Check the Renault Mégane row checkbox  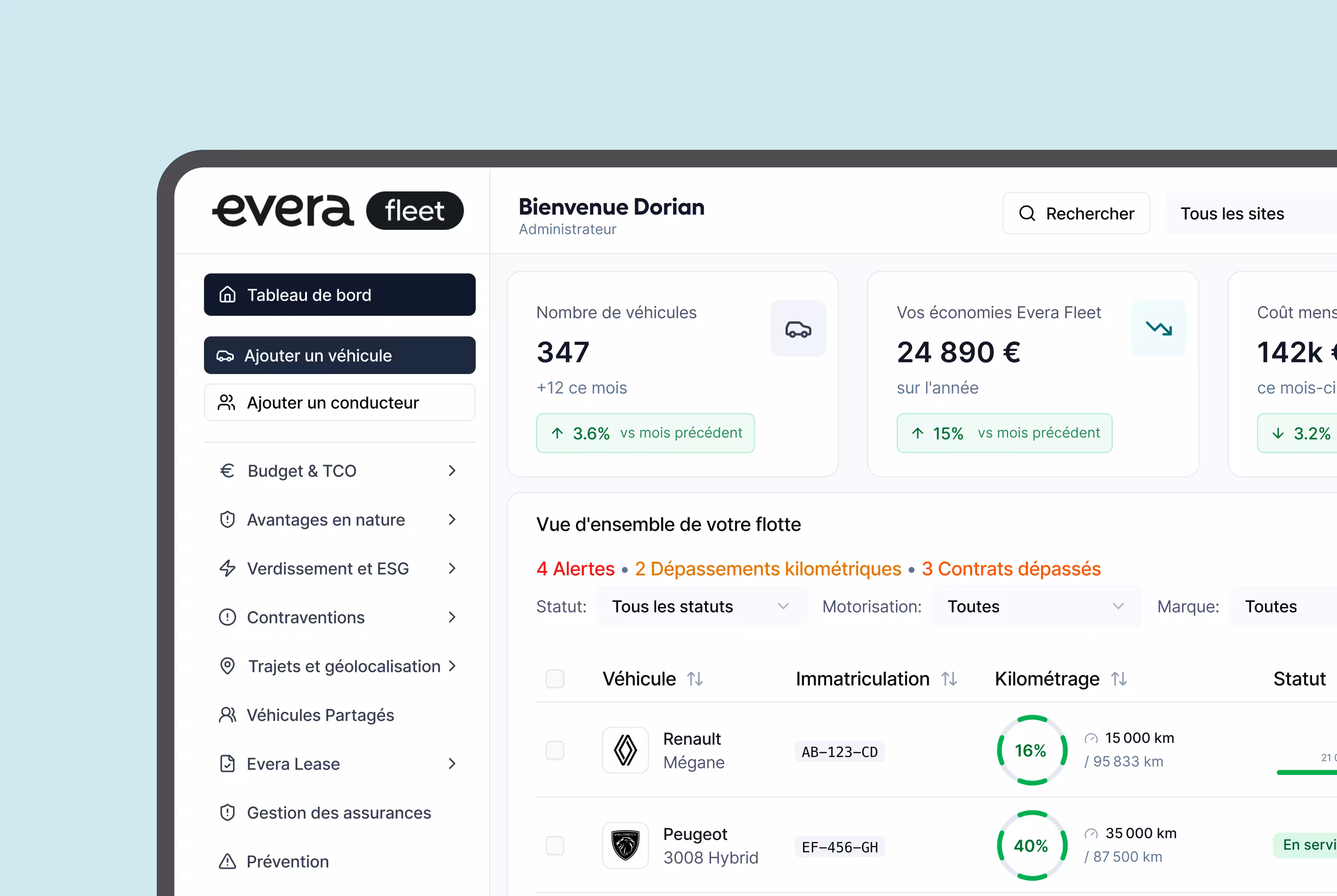point(554,750)
